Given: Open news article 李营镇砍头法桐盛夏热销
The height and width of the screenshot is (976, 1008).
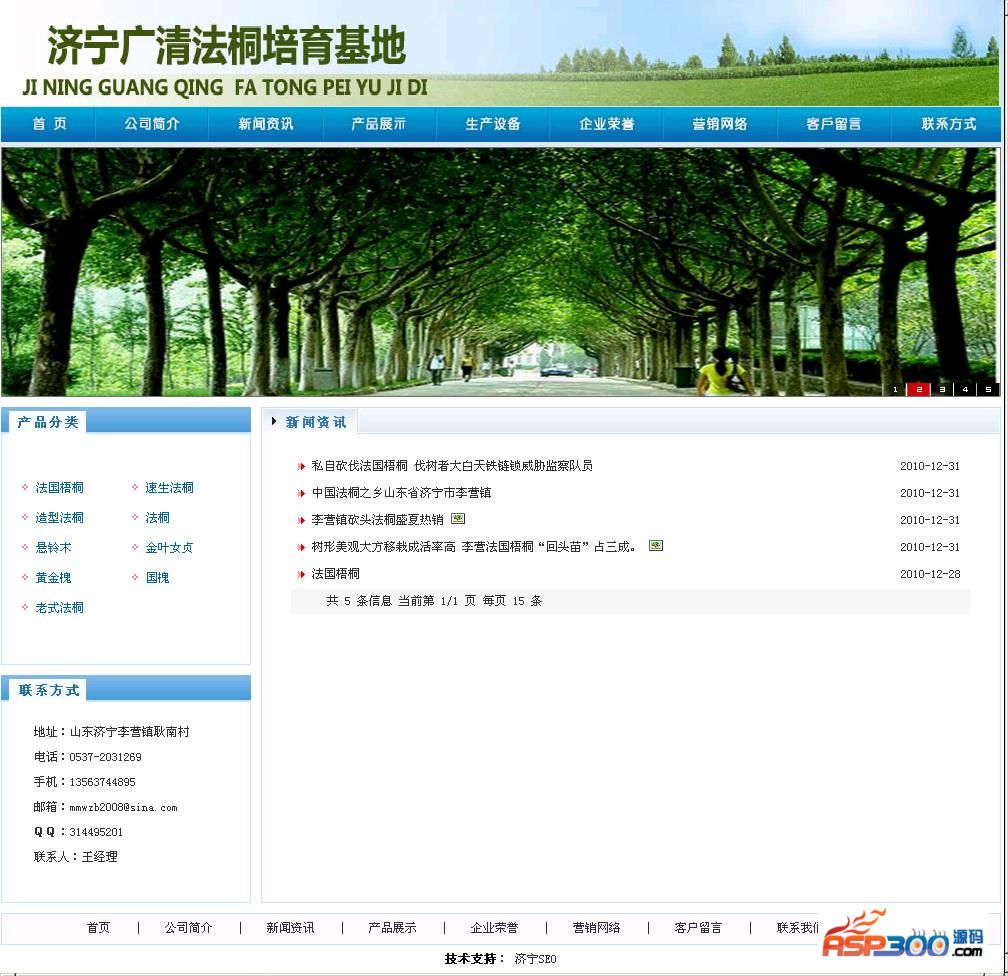Looking at the screenshot, I should click(377, 520).
